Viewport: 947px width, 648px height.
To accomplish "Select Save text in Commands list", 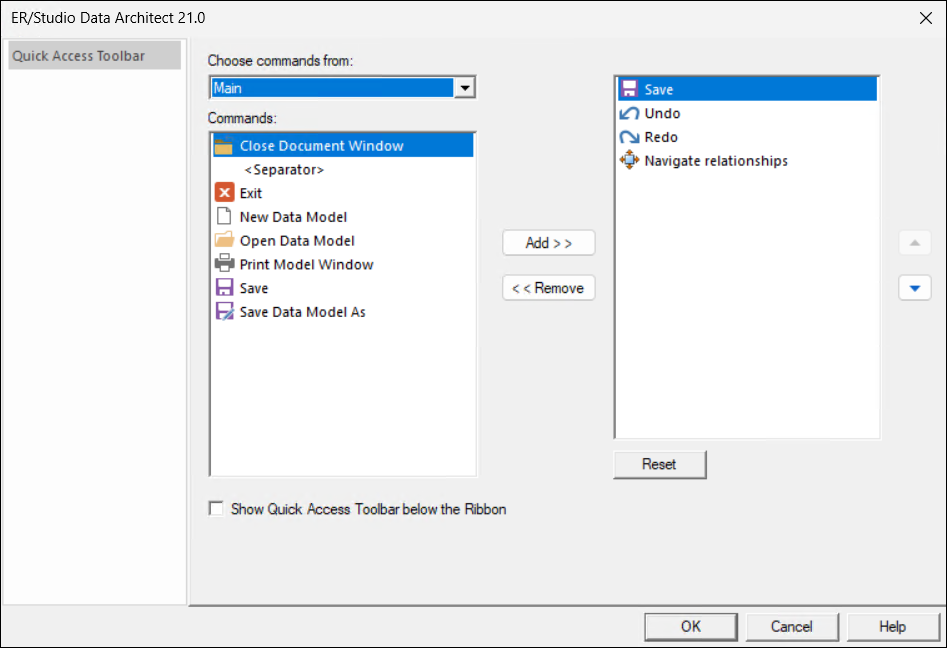I will (254, 288).
